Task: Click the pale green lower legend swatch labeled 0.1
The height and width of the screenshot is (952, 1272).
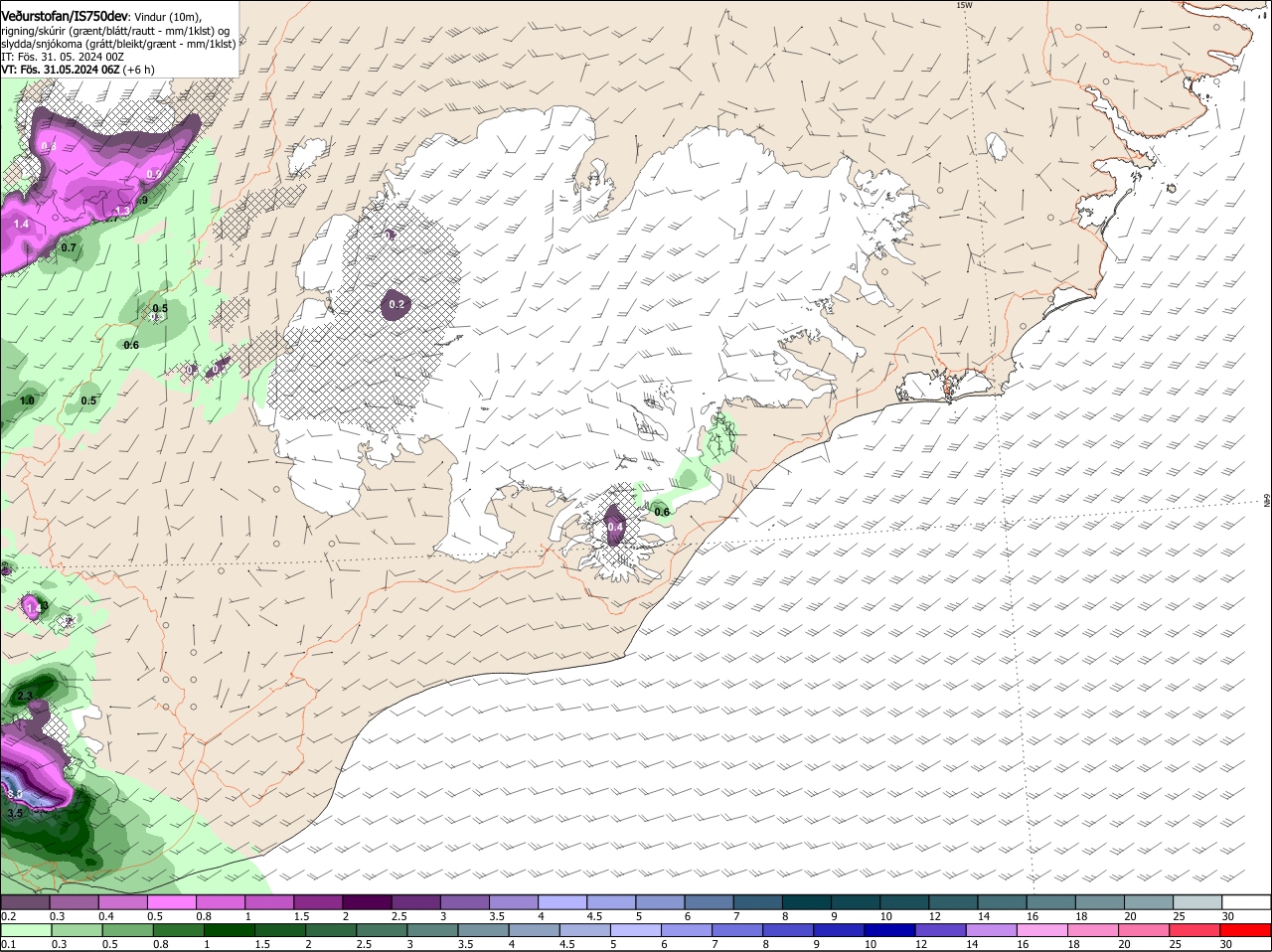Action: tap(25, 930)
